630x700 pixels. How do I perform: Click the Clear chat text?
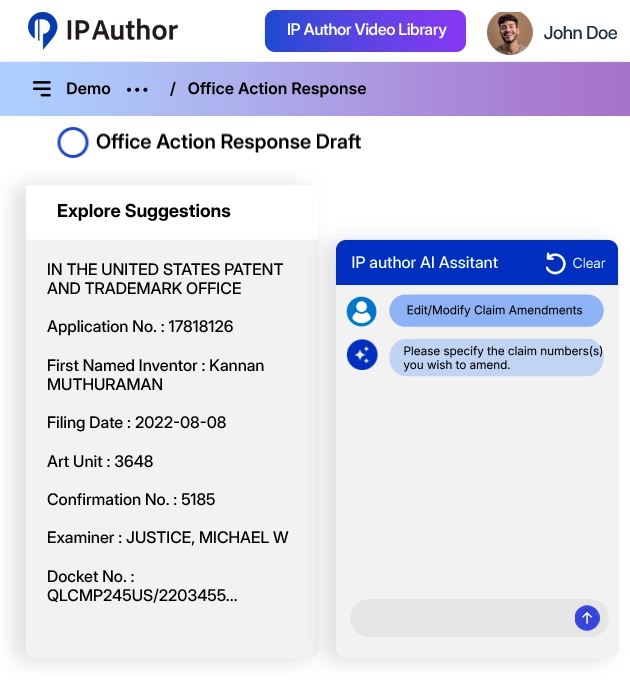(588, 263)
